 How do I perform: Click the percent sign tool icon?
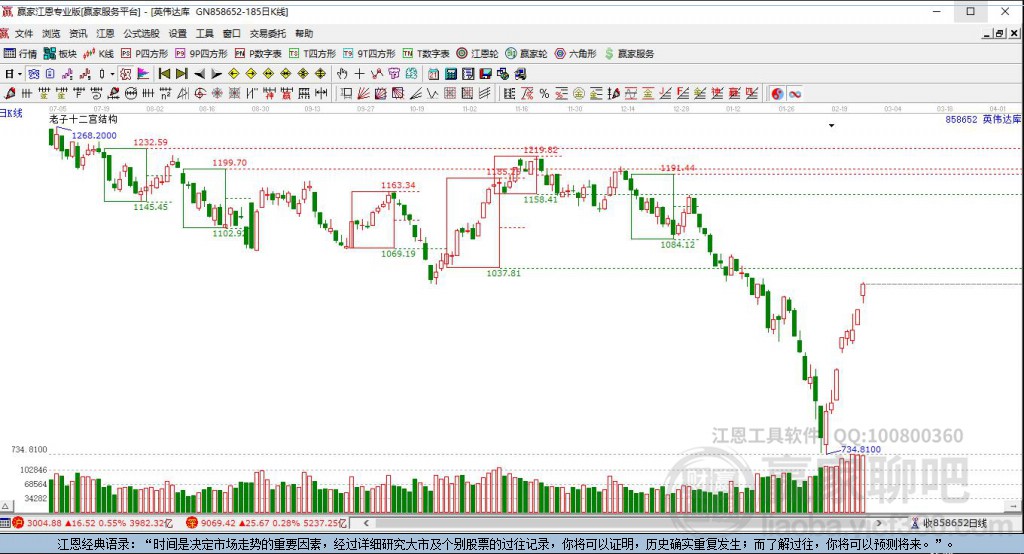[544, 93]
